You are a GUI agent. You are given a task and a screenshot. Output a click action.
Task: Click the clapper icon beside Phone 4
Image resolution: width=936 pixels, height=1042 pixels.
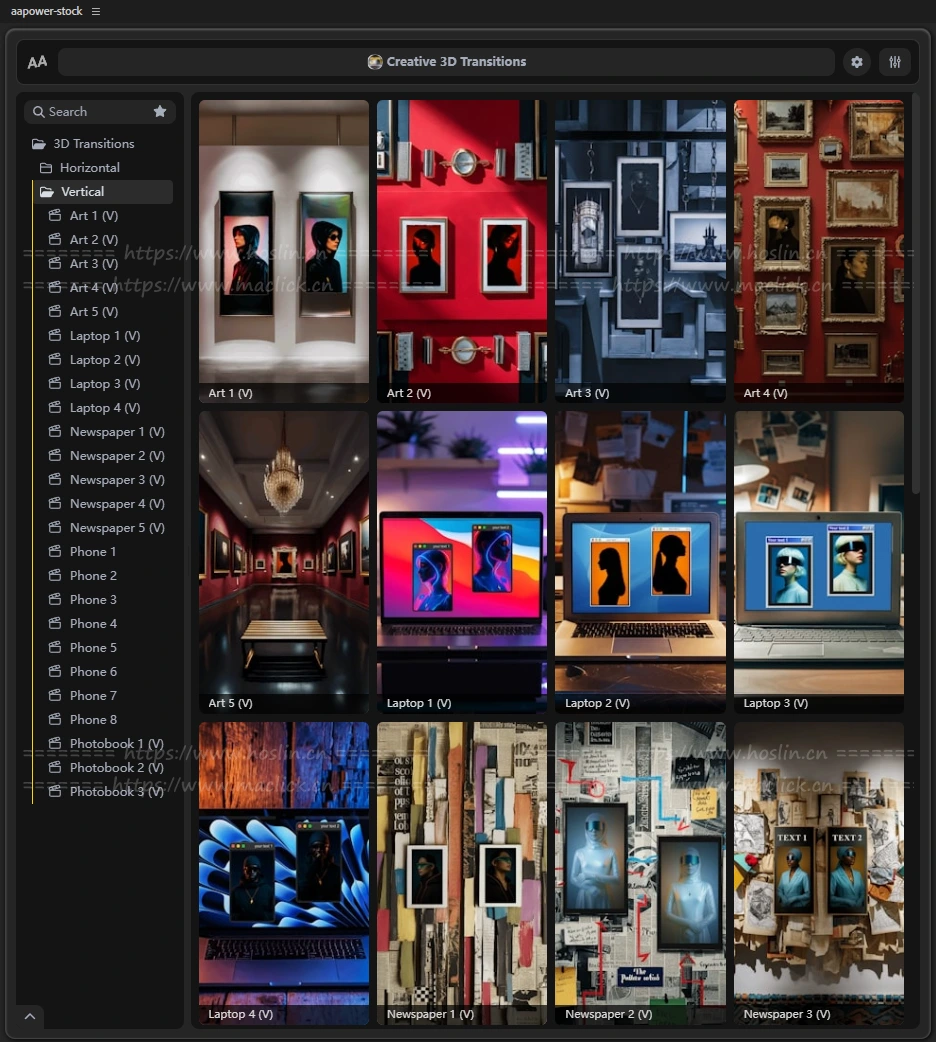(x=55, y=623)
